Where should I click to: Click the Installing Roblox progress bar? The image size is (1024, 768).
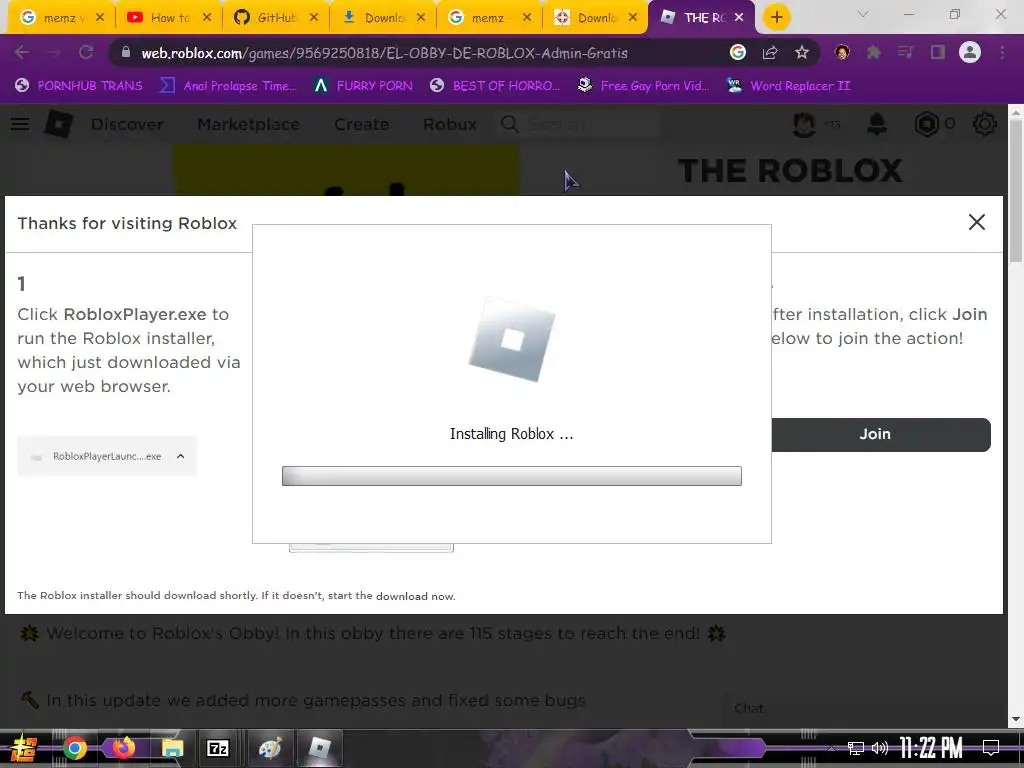coord(511,476)
